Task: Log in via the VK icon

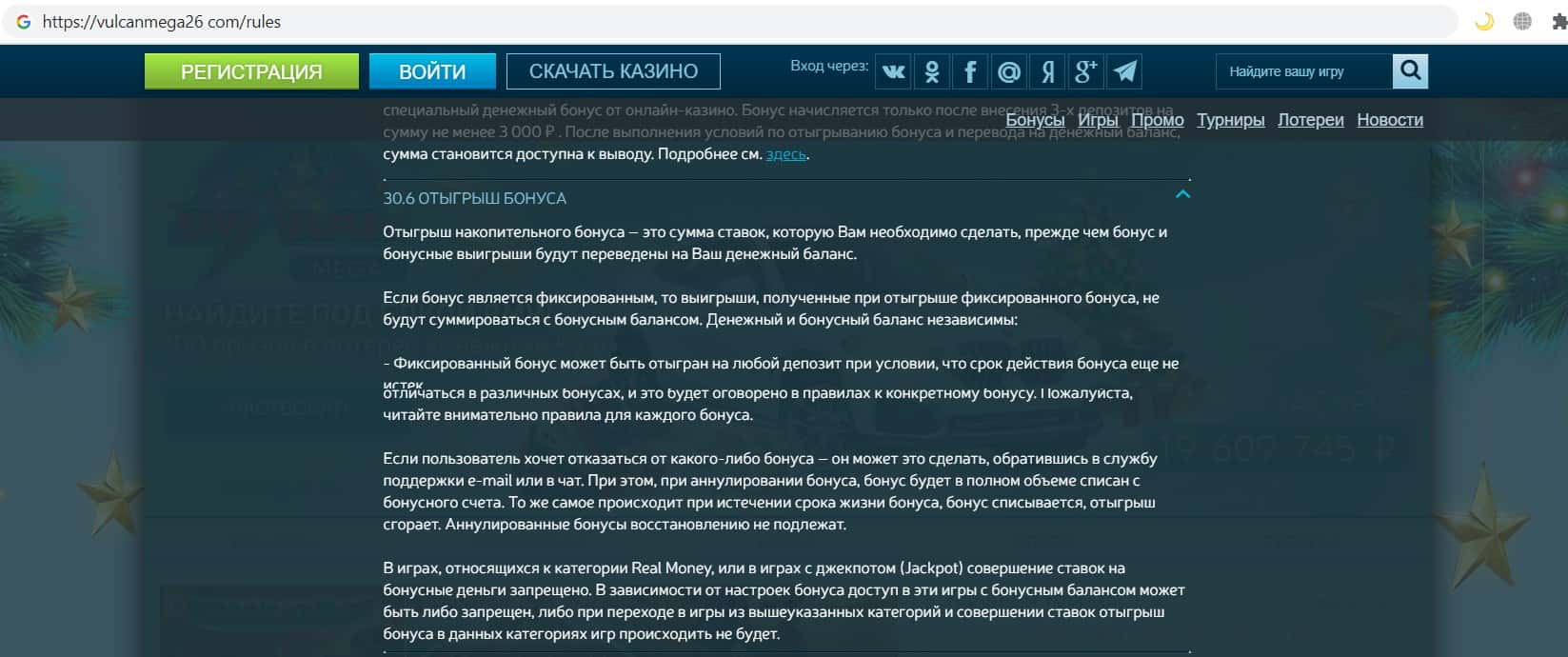Action: coord(893,71)
